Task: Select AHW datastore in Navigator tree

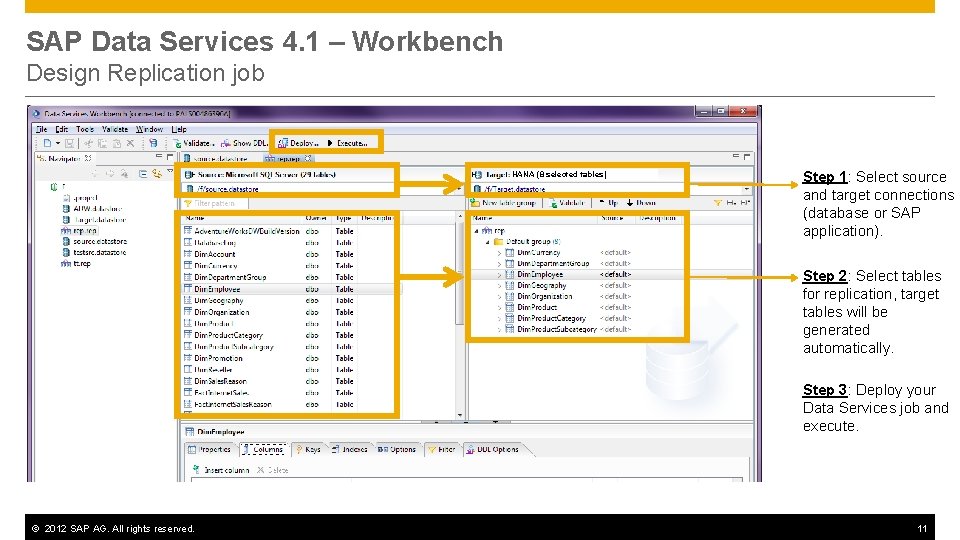Action: pyautogui.click(x=92, y=209)
